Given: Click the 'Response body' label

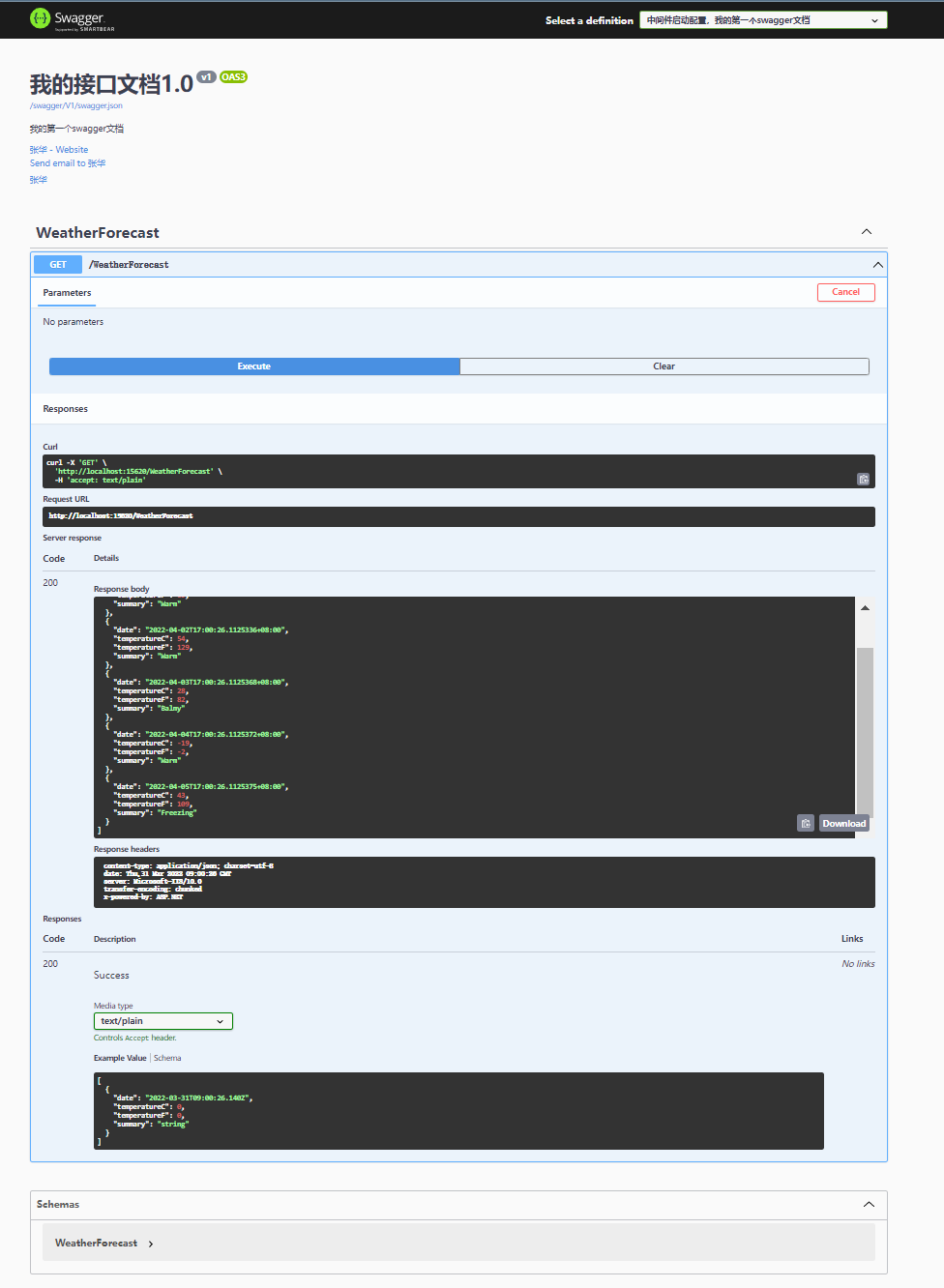Looking at the screenshot, I should pos(122,589).
